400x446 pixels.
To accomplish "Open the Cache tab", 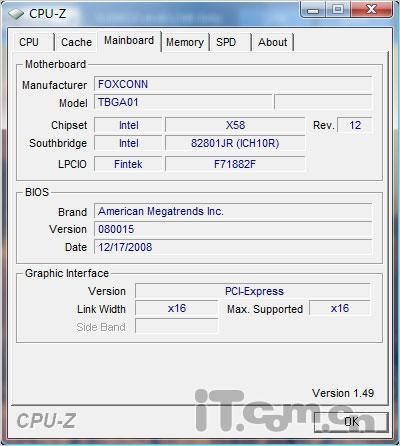I will coord(76,42).
